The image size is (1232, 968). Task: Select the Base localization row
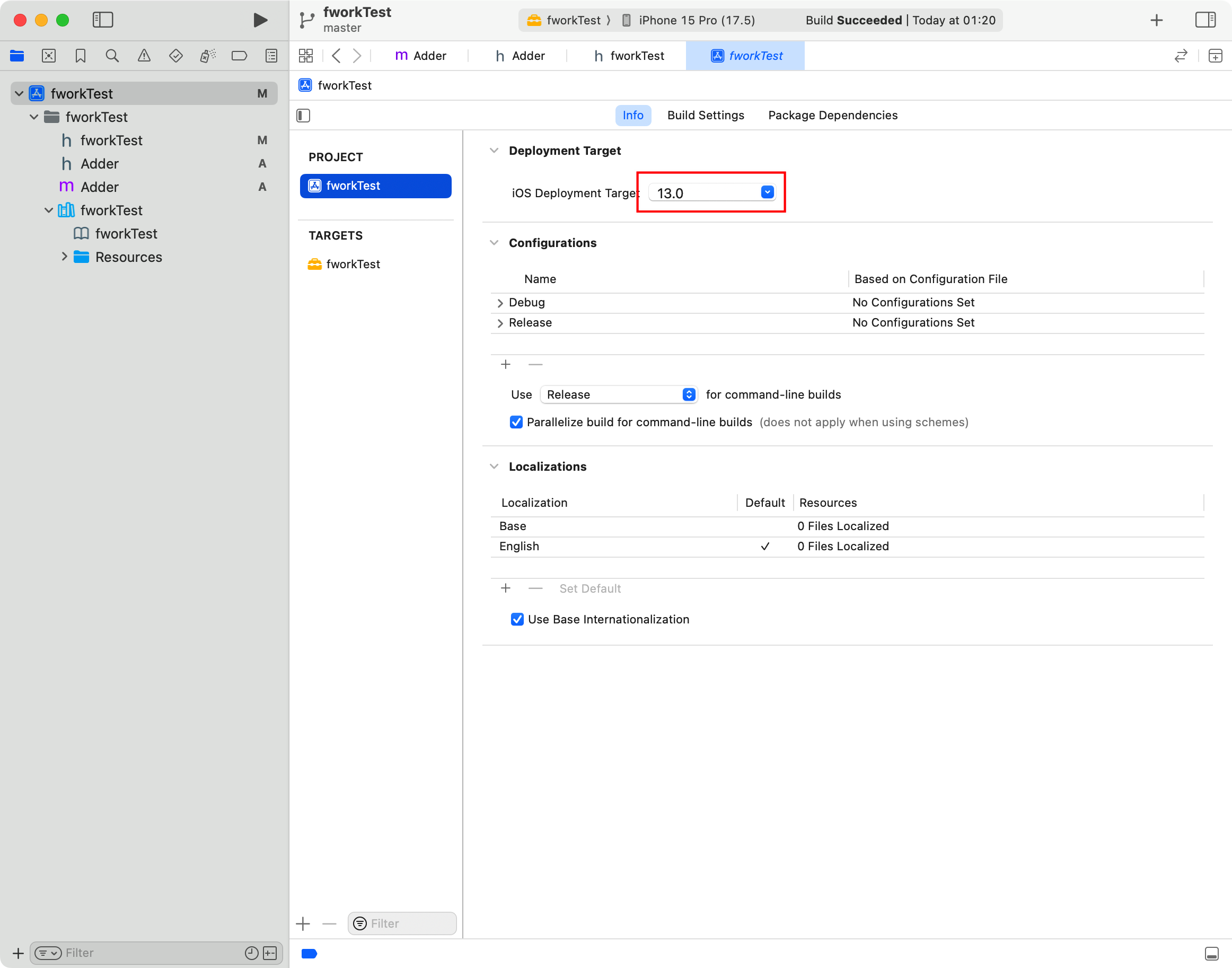pos(847,526)
